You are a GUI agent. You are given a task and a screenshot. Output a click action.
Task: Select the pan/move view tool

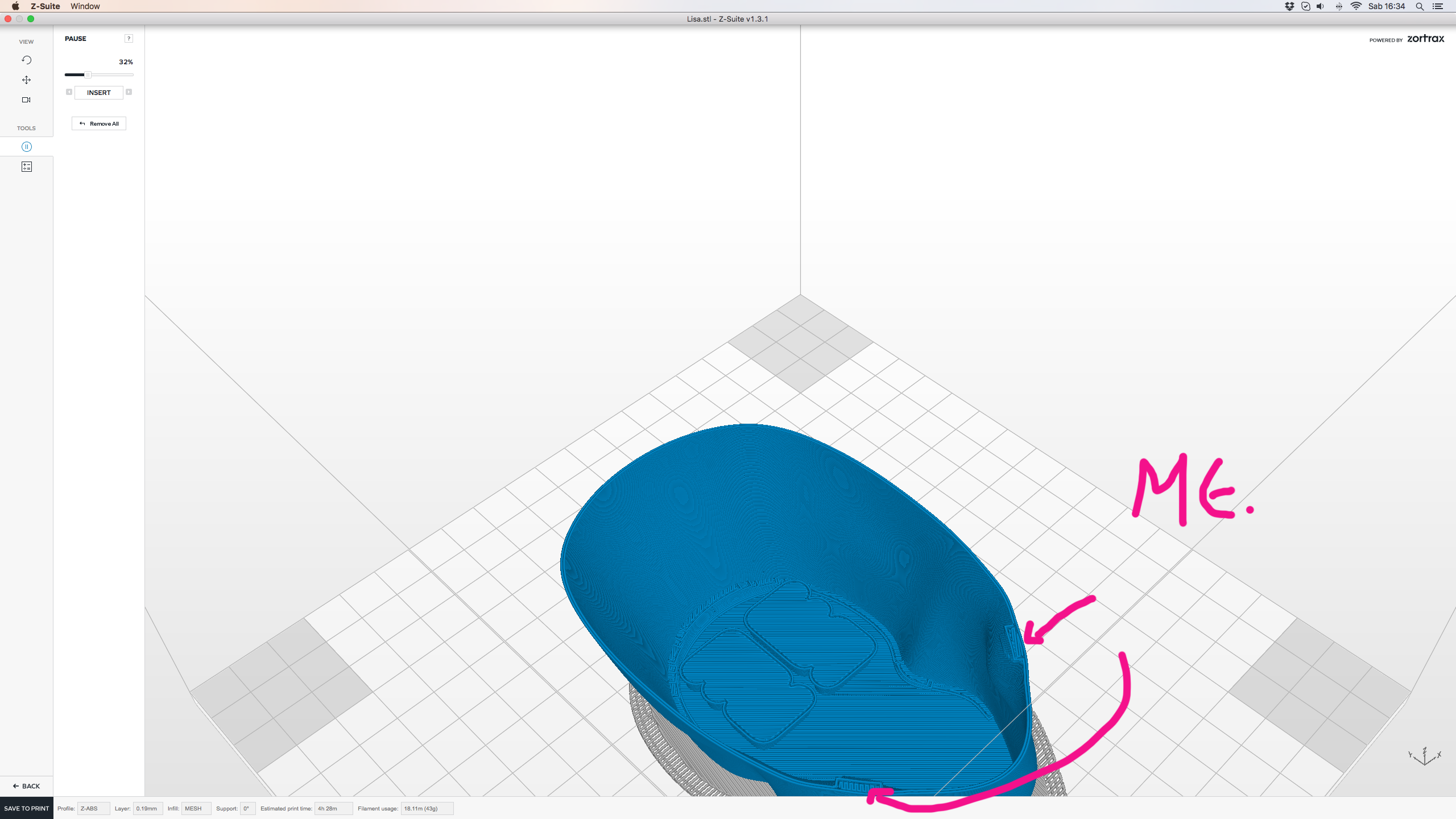pyautogui.click(x=26, y=80)
